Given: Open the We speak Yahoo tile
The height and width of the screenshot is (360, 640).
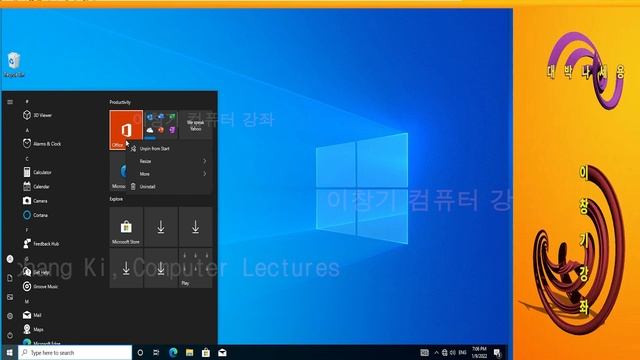Looking at the screenshot, I should coord(196,125).
